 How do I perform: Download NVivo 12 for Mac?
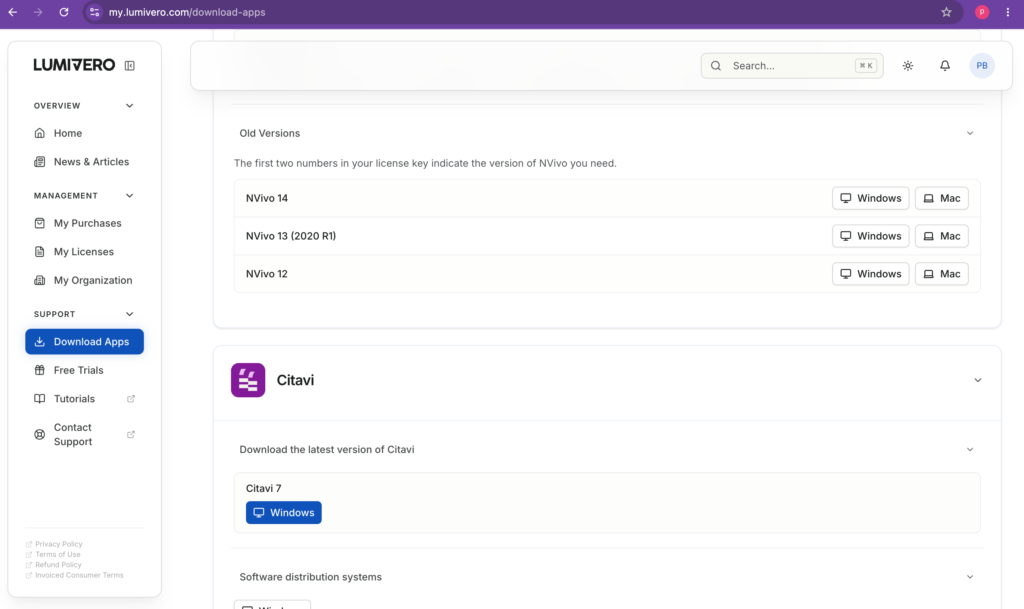[941, 274]
